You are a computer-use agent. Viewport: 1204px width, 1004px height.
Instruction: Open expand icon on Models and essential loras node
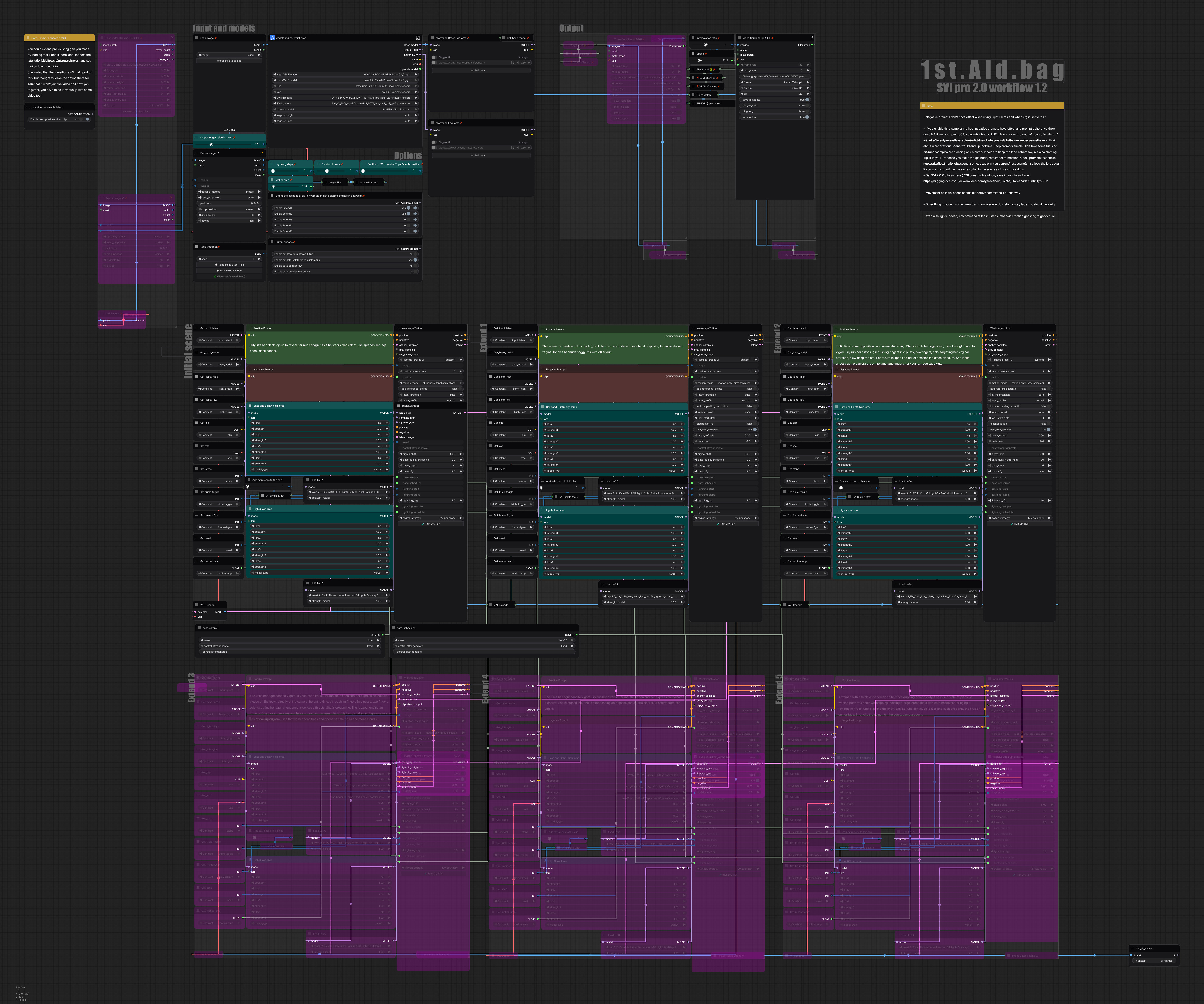(x=418, y=38)
